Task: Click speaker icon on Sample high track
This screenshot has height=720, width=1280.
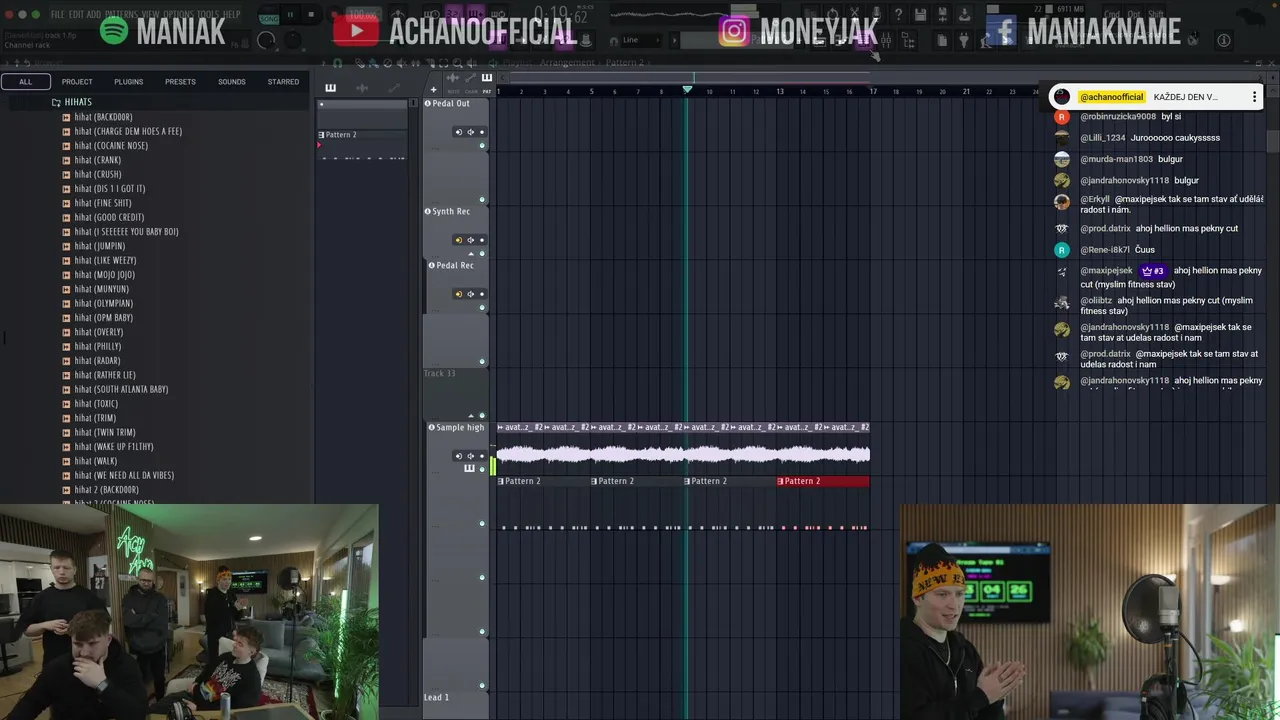Action: (x=470, y=456)
